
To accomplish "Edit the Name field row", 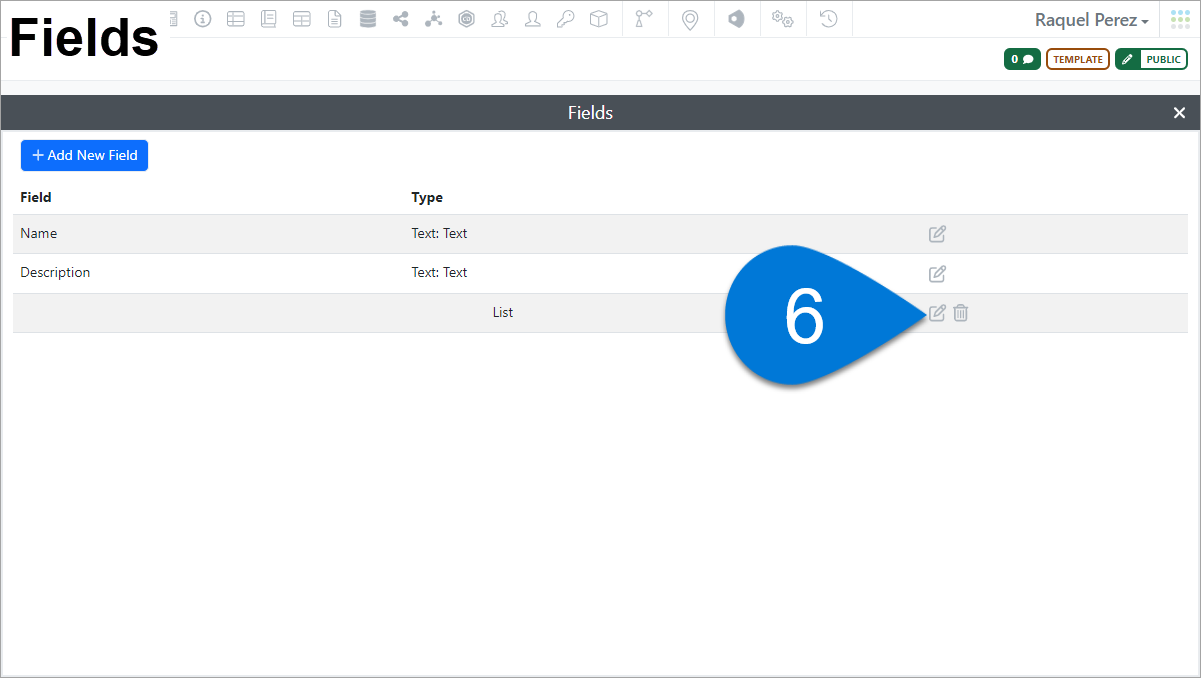I will pos(937,234).
